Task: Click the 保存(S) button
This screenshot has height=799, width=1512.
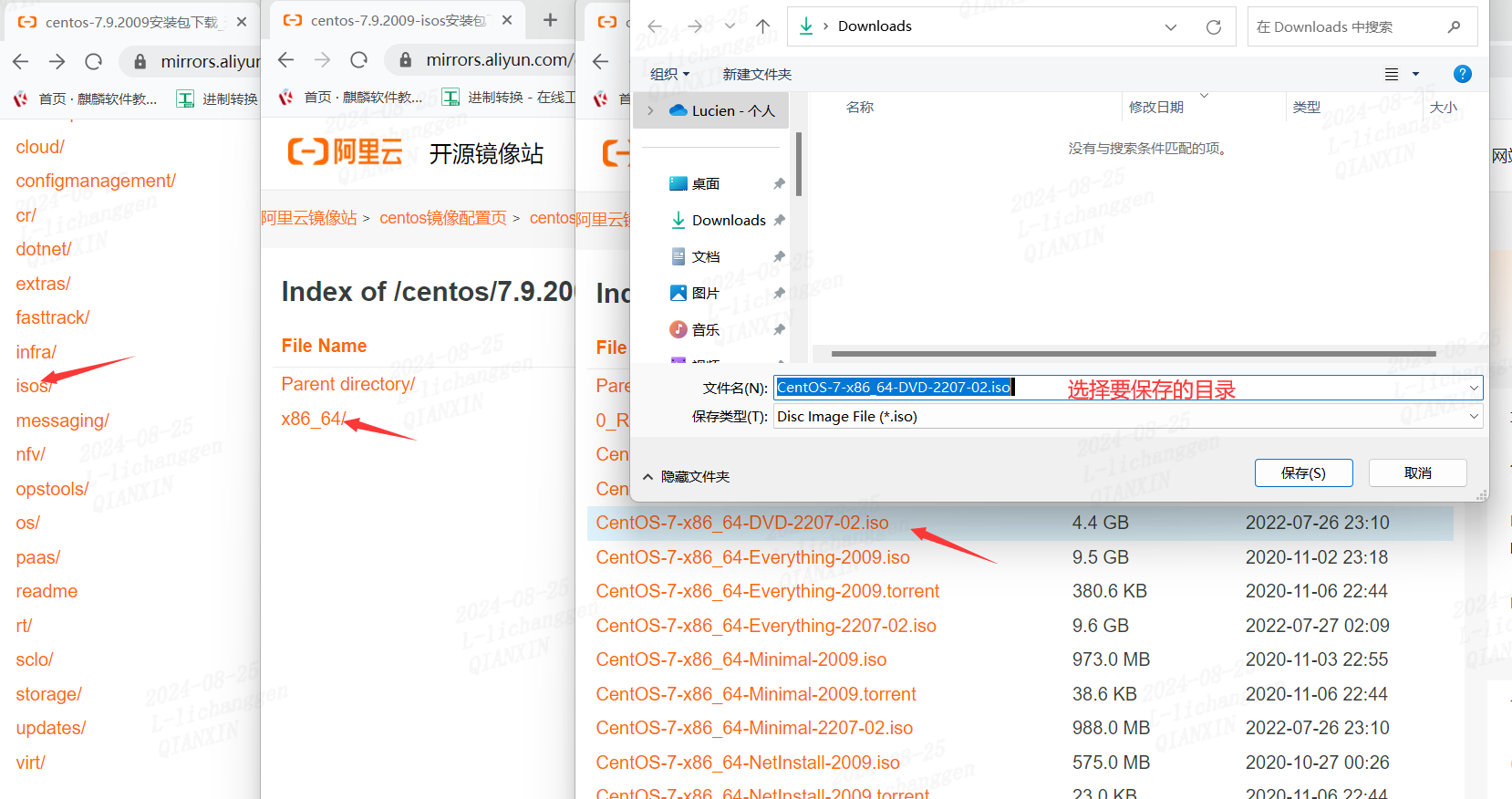Action: 1303,472
